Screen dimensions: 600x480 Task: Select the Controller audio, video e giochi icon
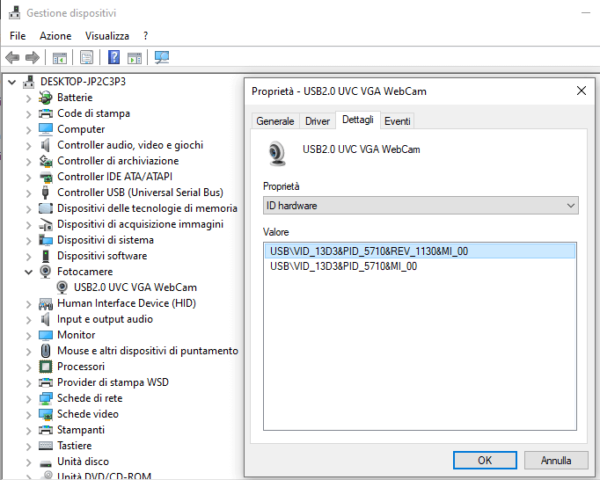click(46, 145)
